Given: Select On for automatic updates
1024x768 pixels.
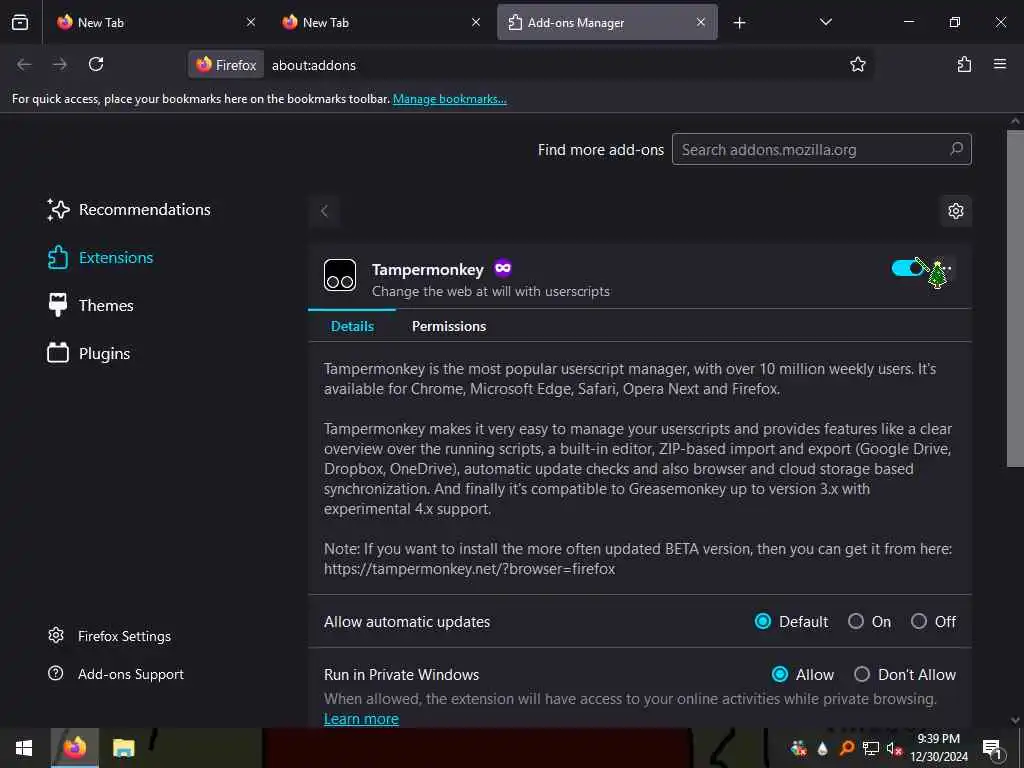Looking at the screenshot, I should (x=856, y=621).
